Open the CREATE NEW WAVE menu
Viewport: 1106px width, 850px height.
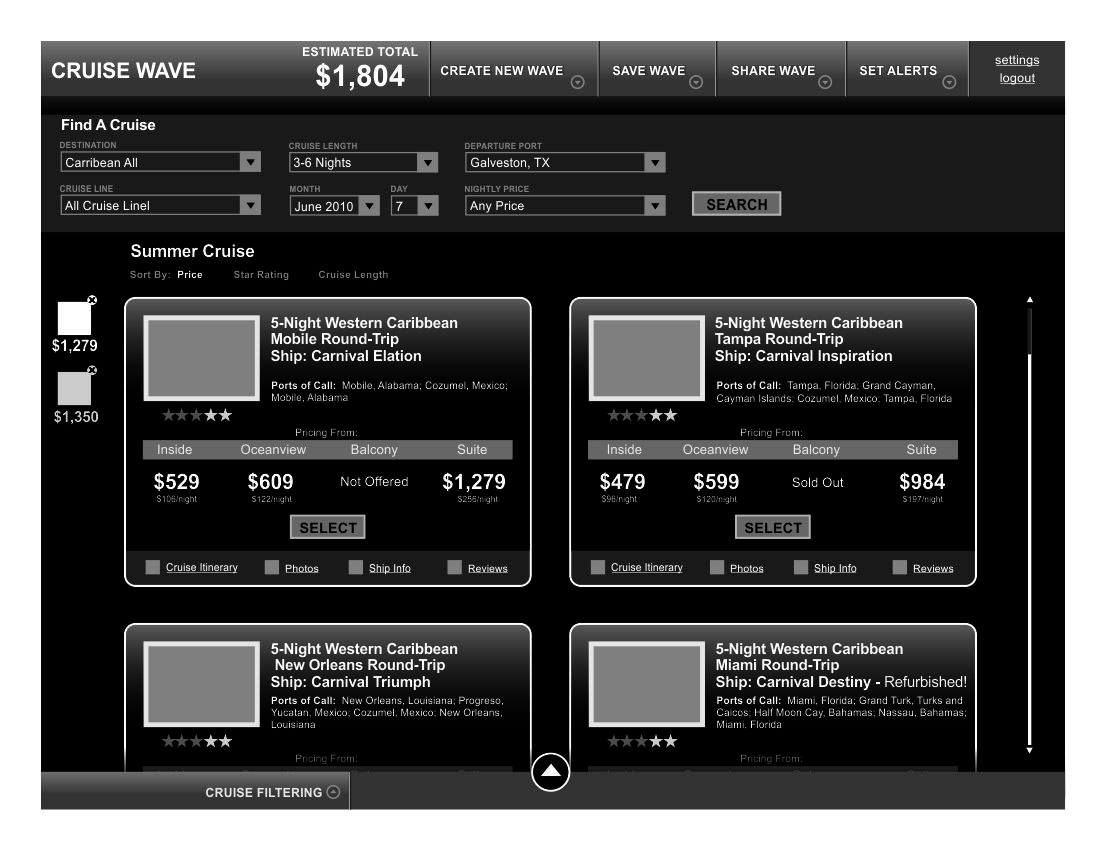(514, 69)
